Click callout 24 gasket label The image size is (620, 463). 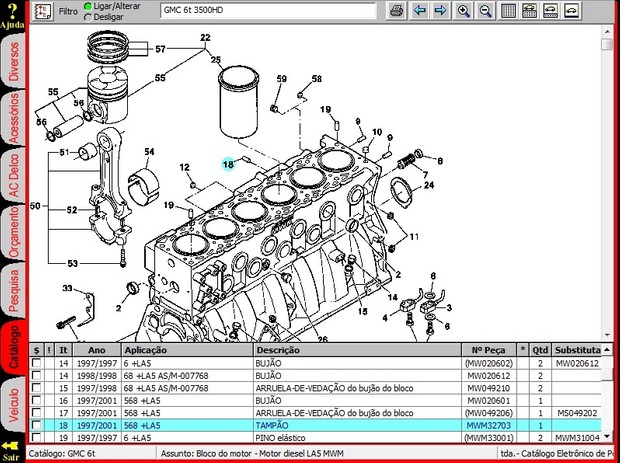[x=429, y=185]
